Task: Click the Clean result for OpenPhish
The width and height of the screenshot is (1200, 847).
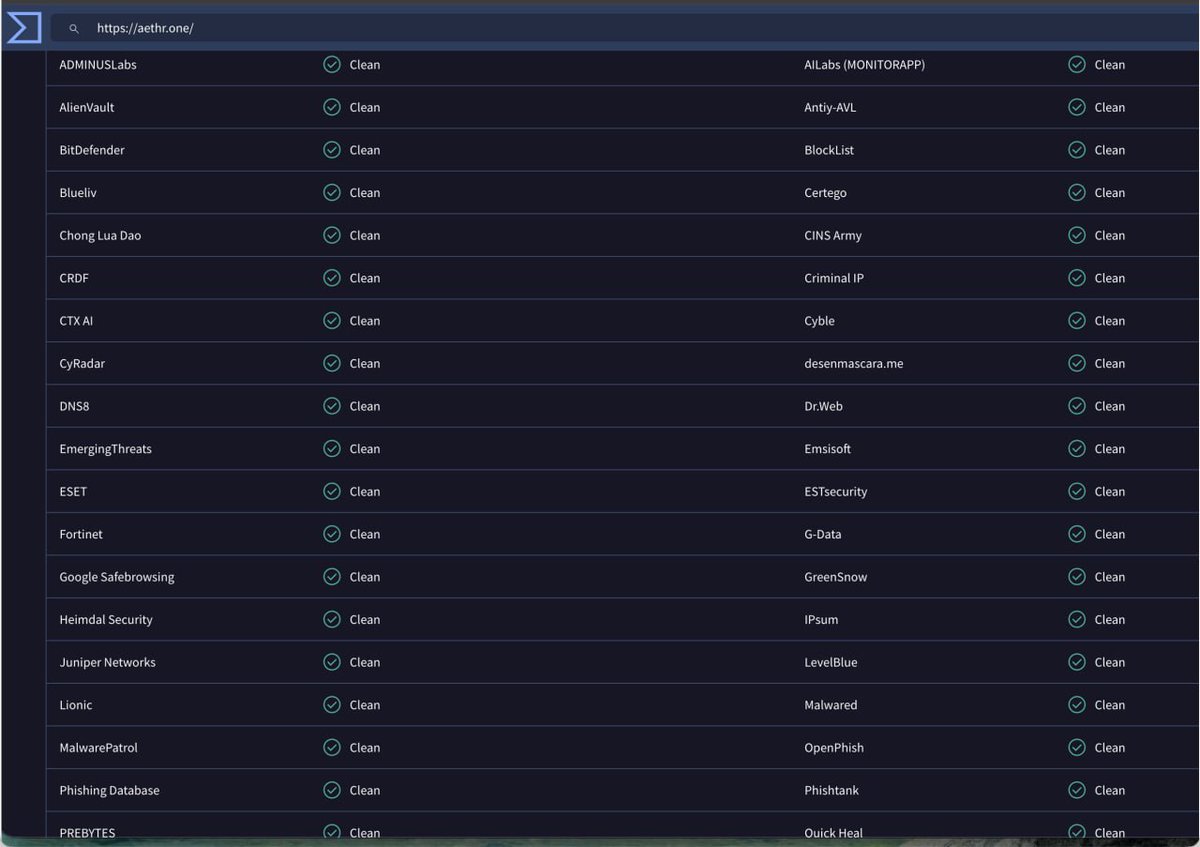Action: coord(1110,748)
